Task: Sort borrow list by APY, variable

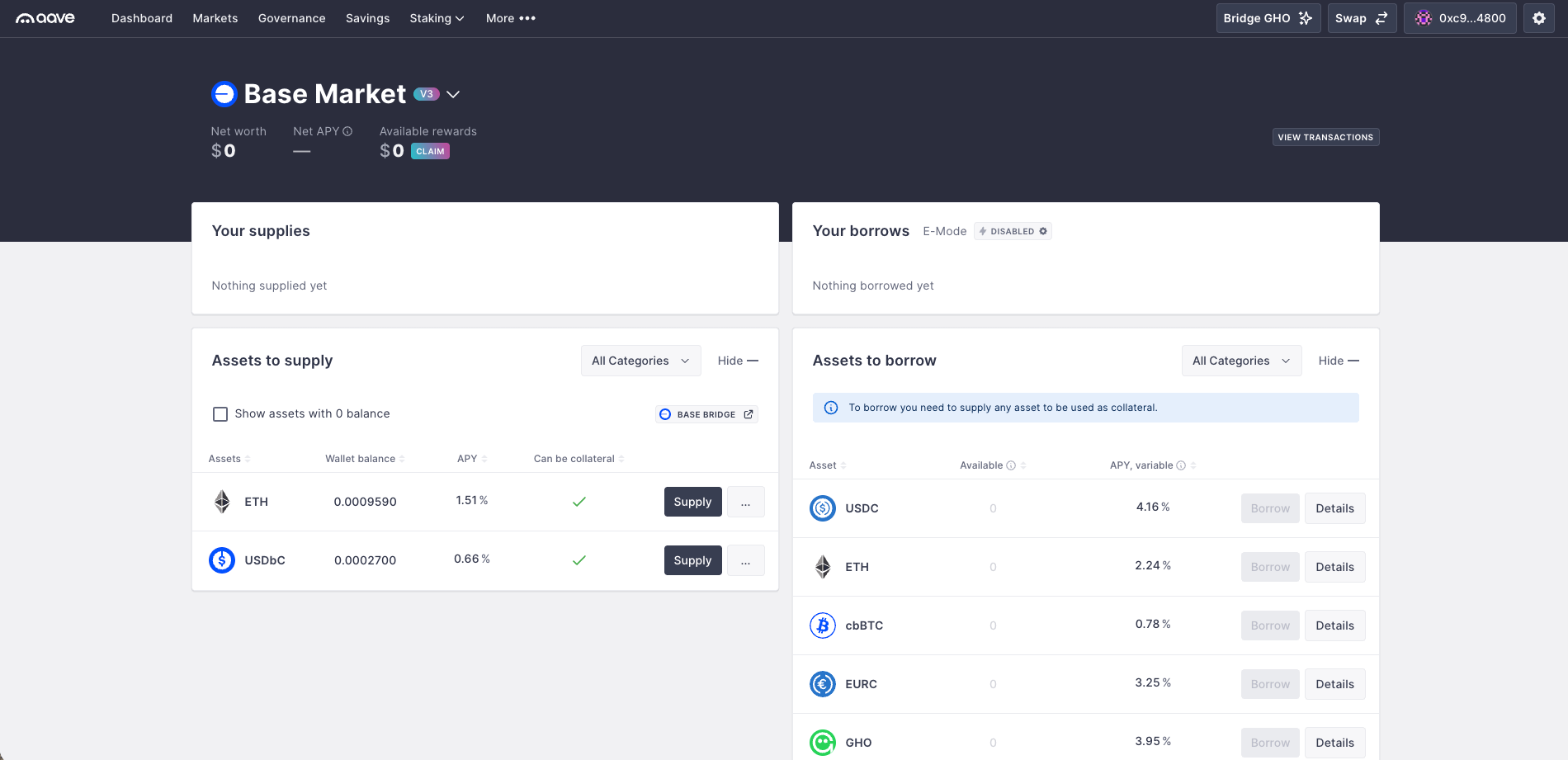Action: tap(1153, 465)
